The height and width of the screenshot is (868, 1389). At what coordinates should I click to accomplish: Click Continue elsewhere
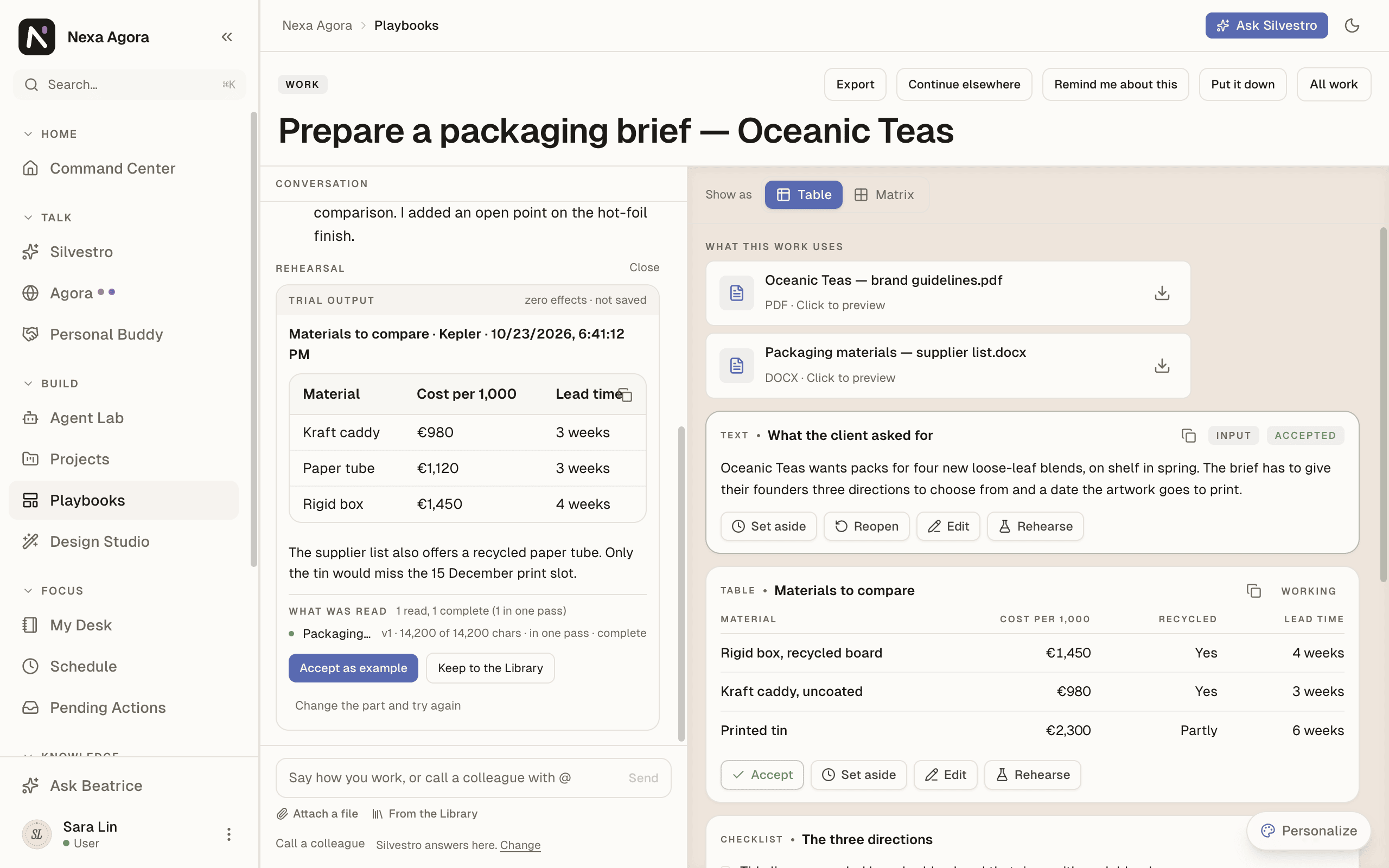(x=964, y=85)
